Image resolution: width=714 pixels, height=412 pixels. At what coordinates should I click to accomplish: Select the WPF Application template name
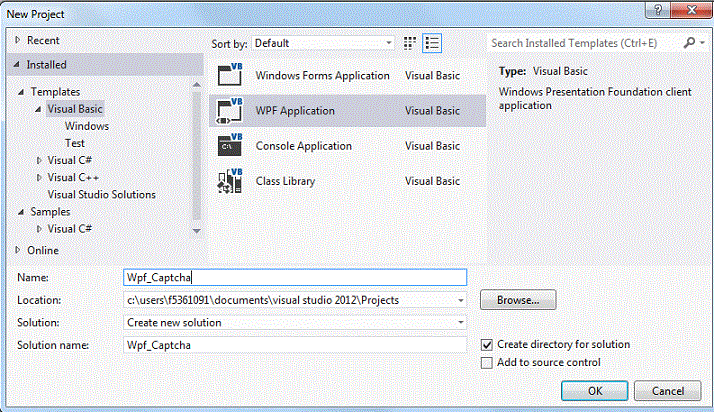pos(295,111)
